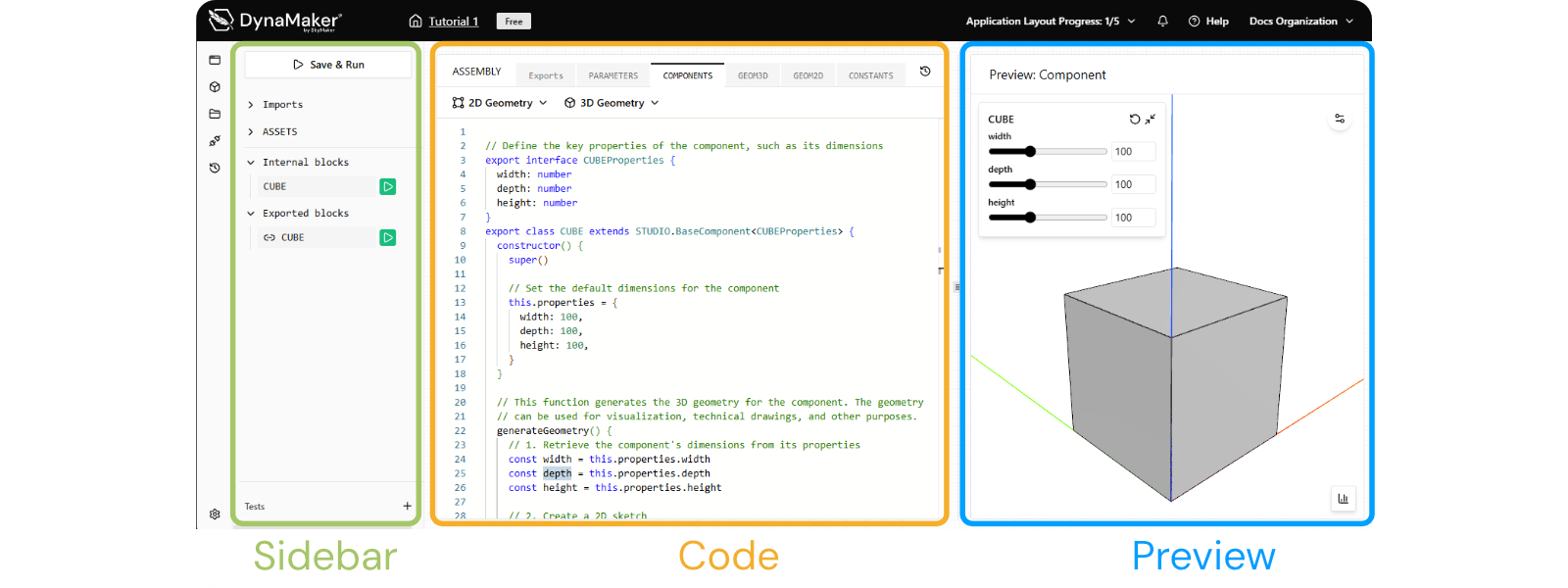Collapse the CUBE parameter panel

click(x=1151, y=119)
